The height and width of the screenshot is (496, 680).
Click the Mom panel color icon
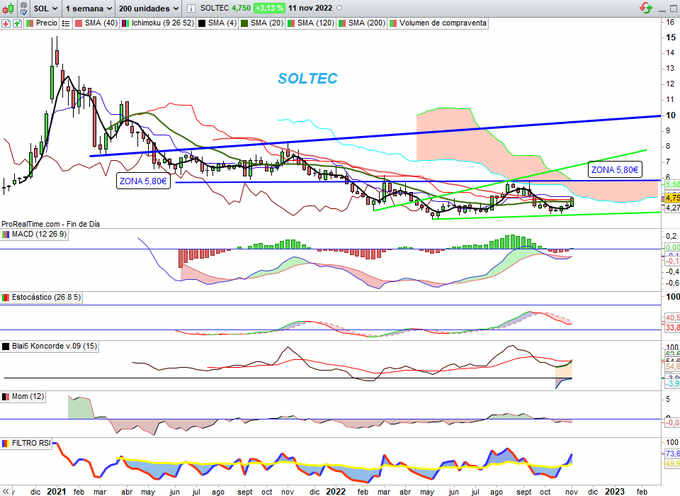tap(6, 397)
